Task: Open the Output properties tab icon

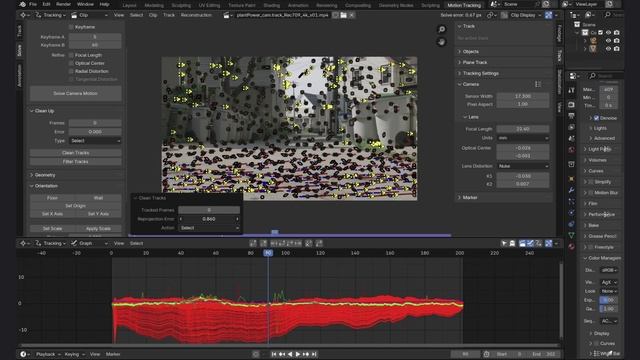Action: coord(571,116)
